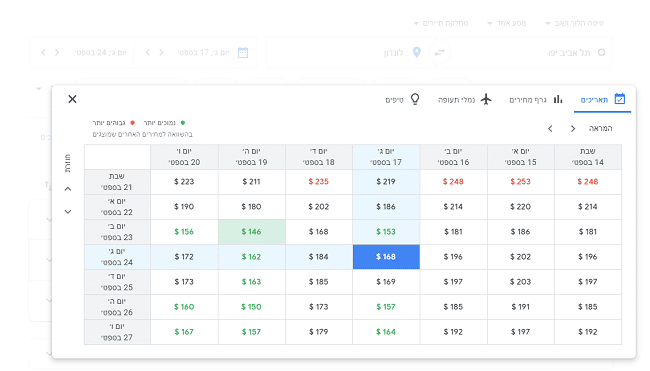Click the right departure dates arrow

(573, 129)
